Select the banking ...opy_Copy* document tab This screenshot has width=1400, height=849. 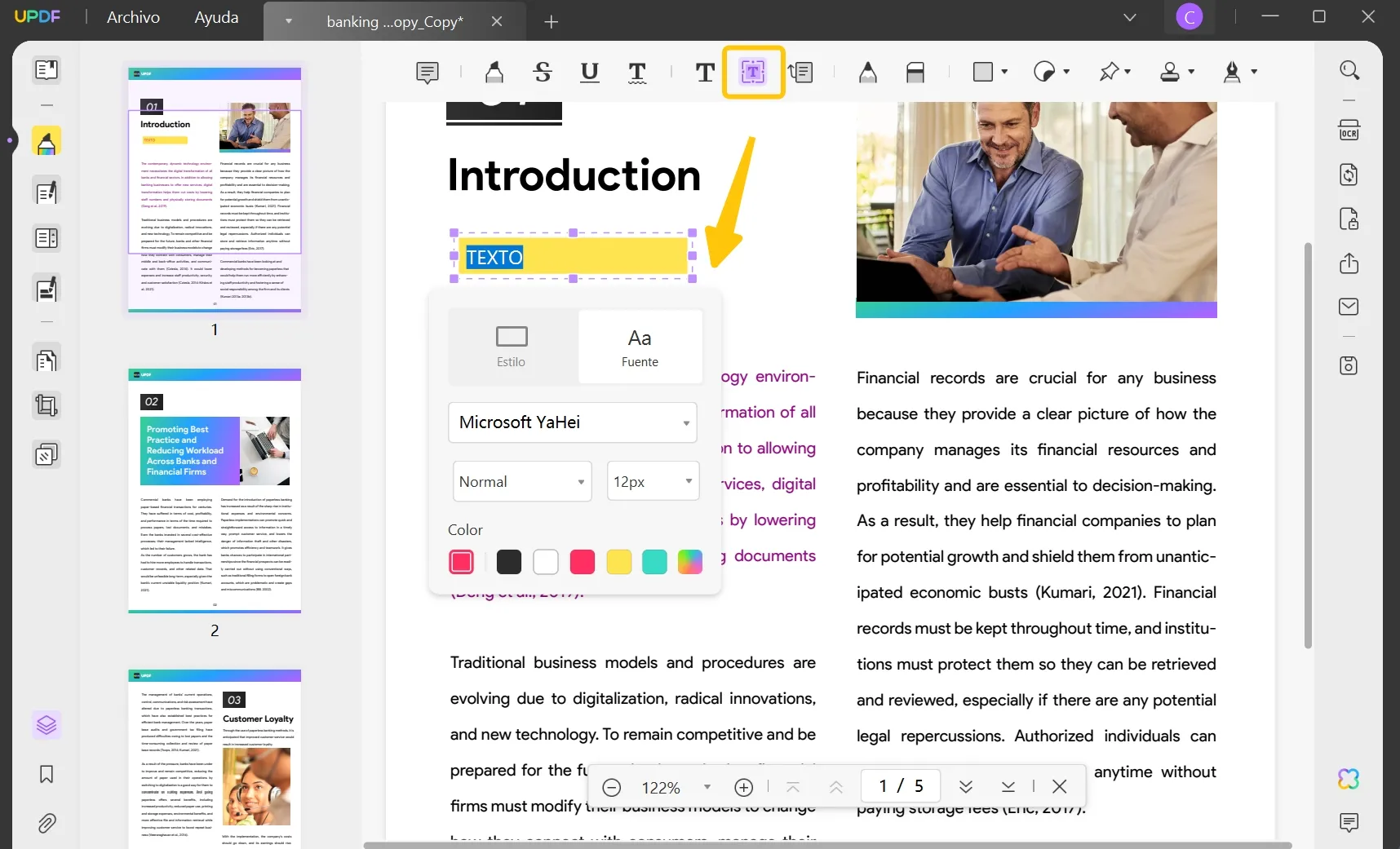(395, 22)
